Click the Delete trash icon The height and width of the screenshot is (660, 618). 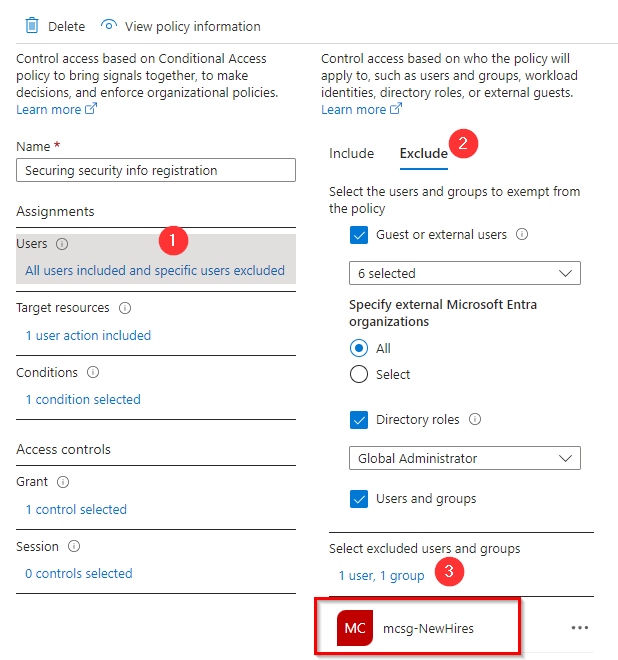pyautogui.click(x=31, y=26)
